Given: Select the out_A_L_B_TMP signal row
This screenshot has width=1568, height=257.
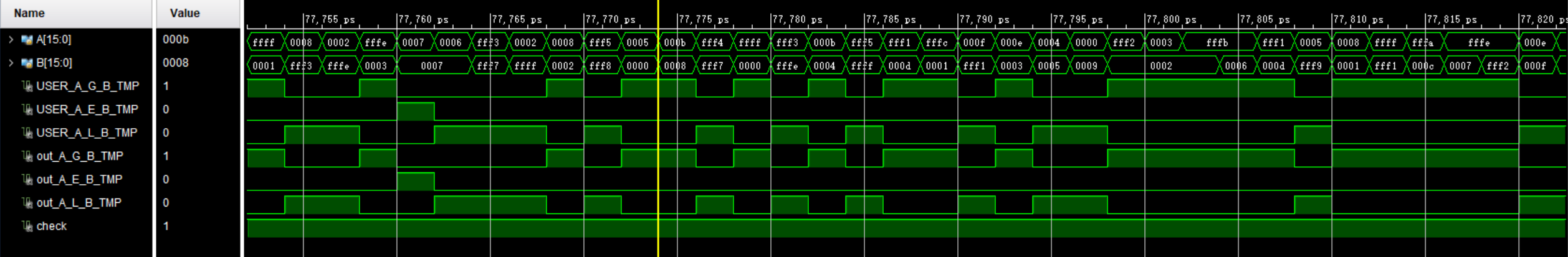Looking at the screenshot, I should (76, 203).
